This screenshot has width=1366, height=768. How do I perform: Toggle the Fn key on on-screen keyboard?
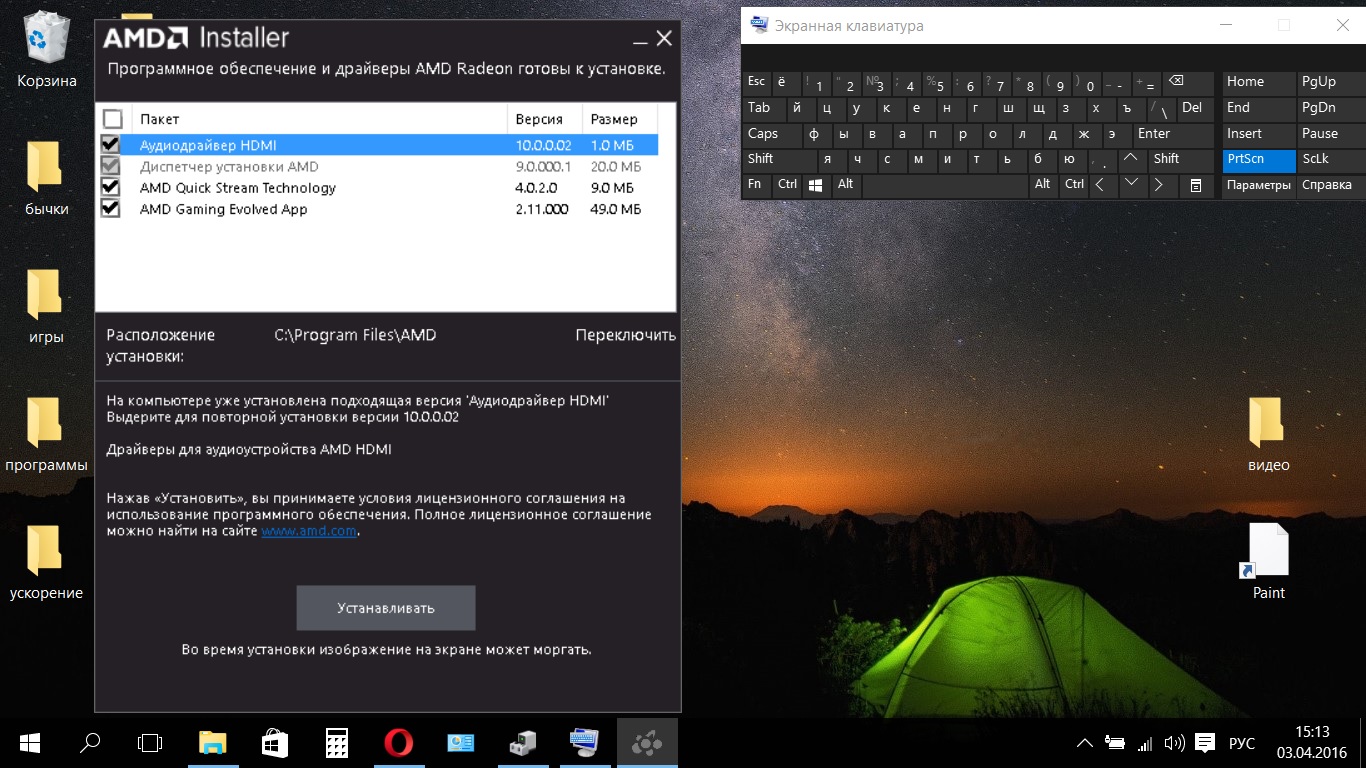[756, 185]
